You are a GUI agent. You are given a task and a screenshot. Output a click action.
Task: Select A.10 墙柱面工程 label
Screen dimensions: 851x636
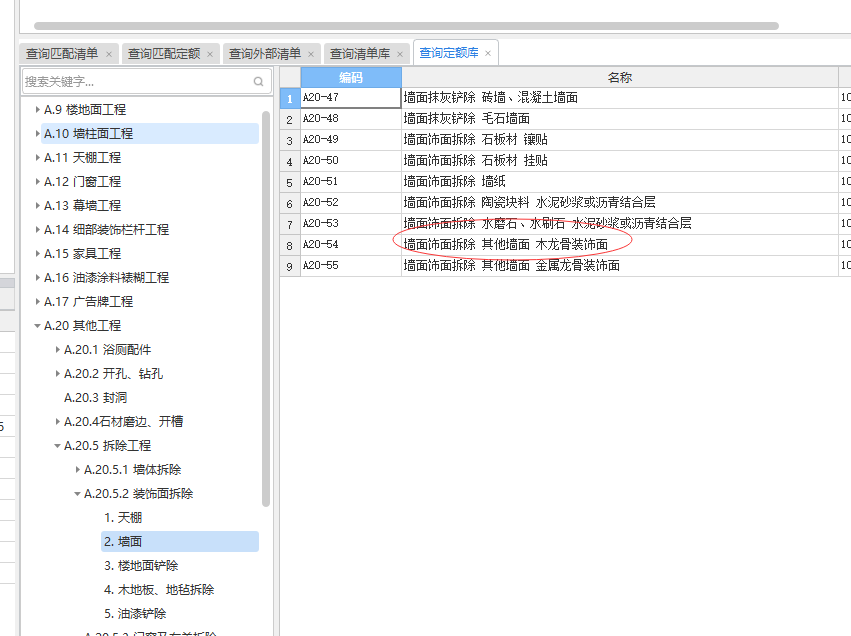point(88,133)
